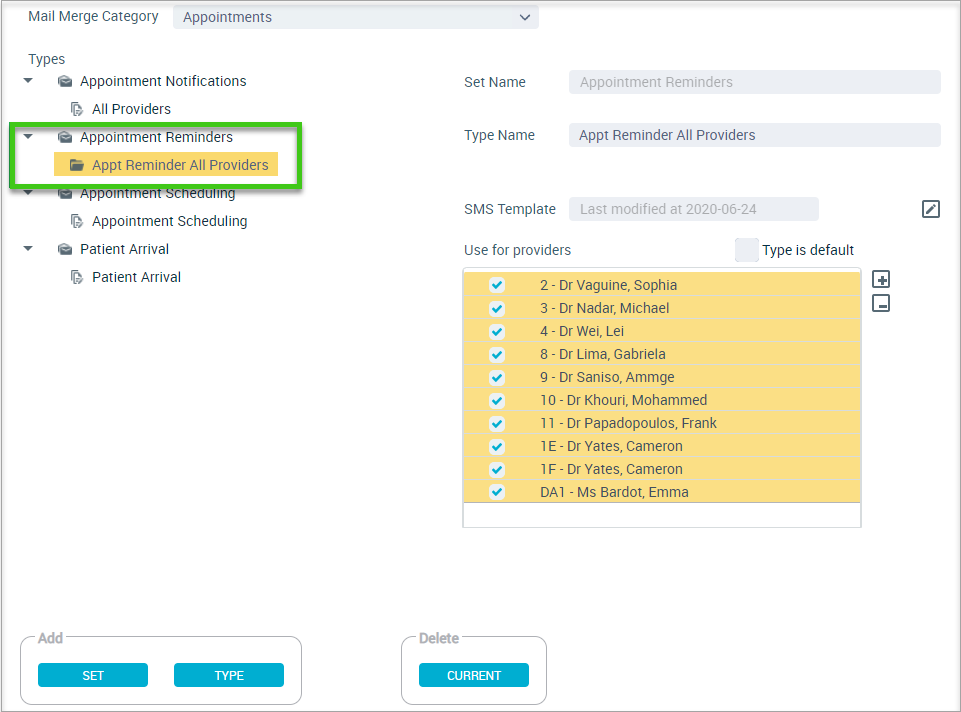Select provider name "4 - Dr Wei, Lei"
Screen dimensions: 961x712
[x=582, y=331]
